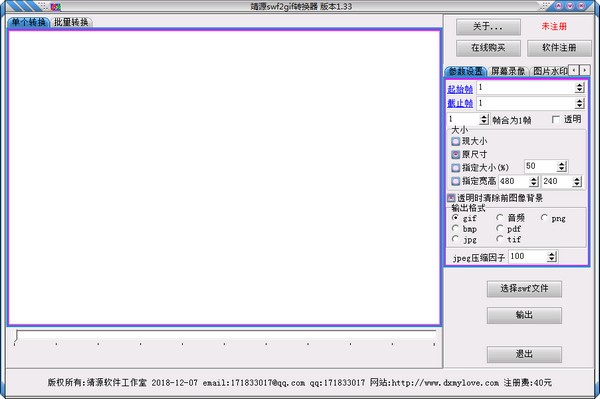The width and height of the screenshot is (600, 399).
Task: Minimize the window from title bar
Action: (559, 6)
